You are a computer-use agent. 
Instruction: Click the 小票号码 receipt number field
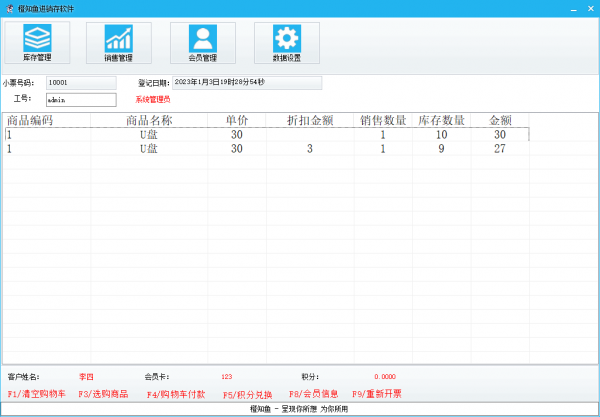pyautogui.click(x=80, y=83)
